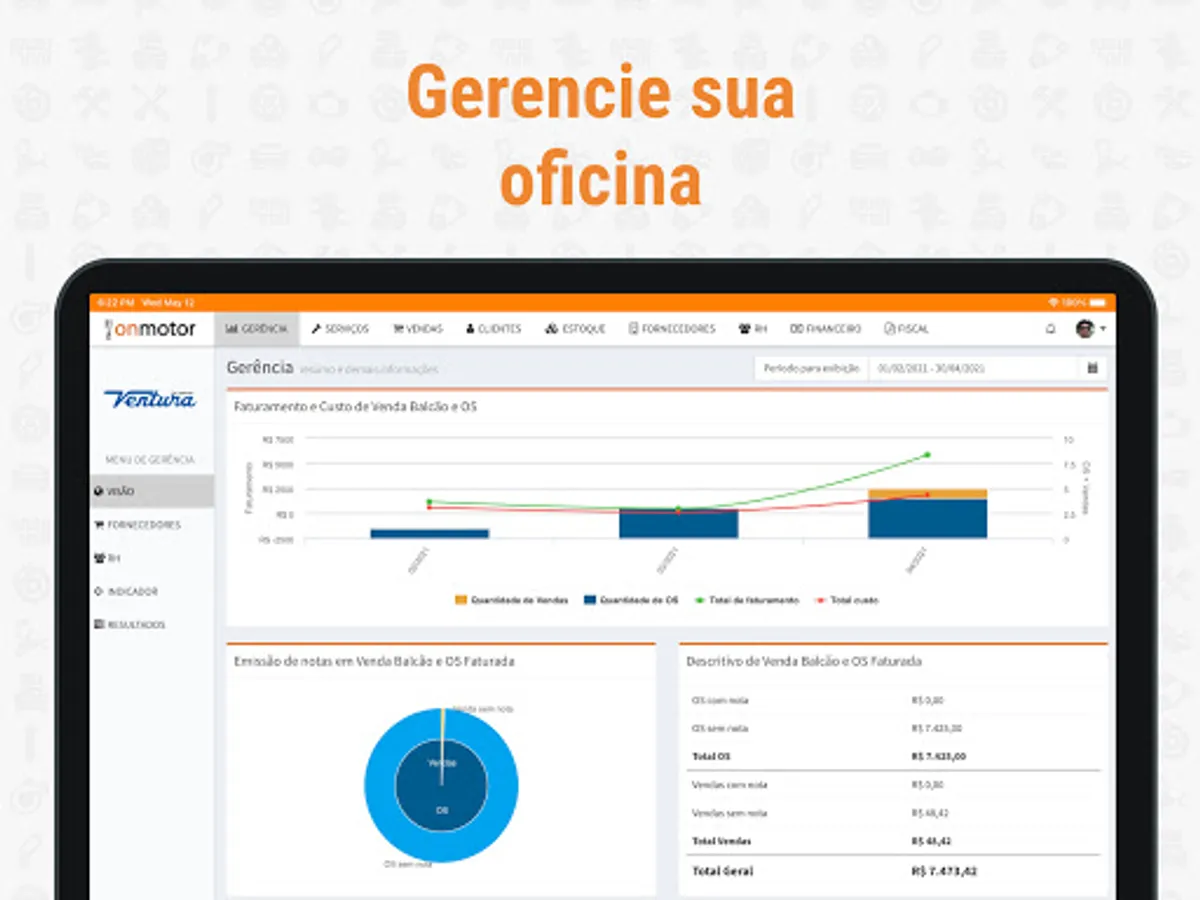Click the notification bell icon
Viewport: 1200px width, 900px height.
[1050, 329]
